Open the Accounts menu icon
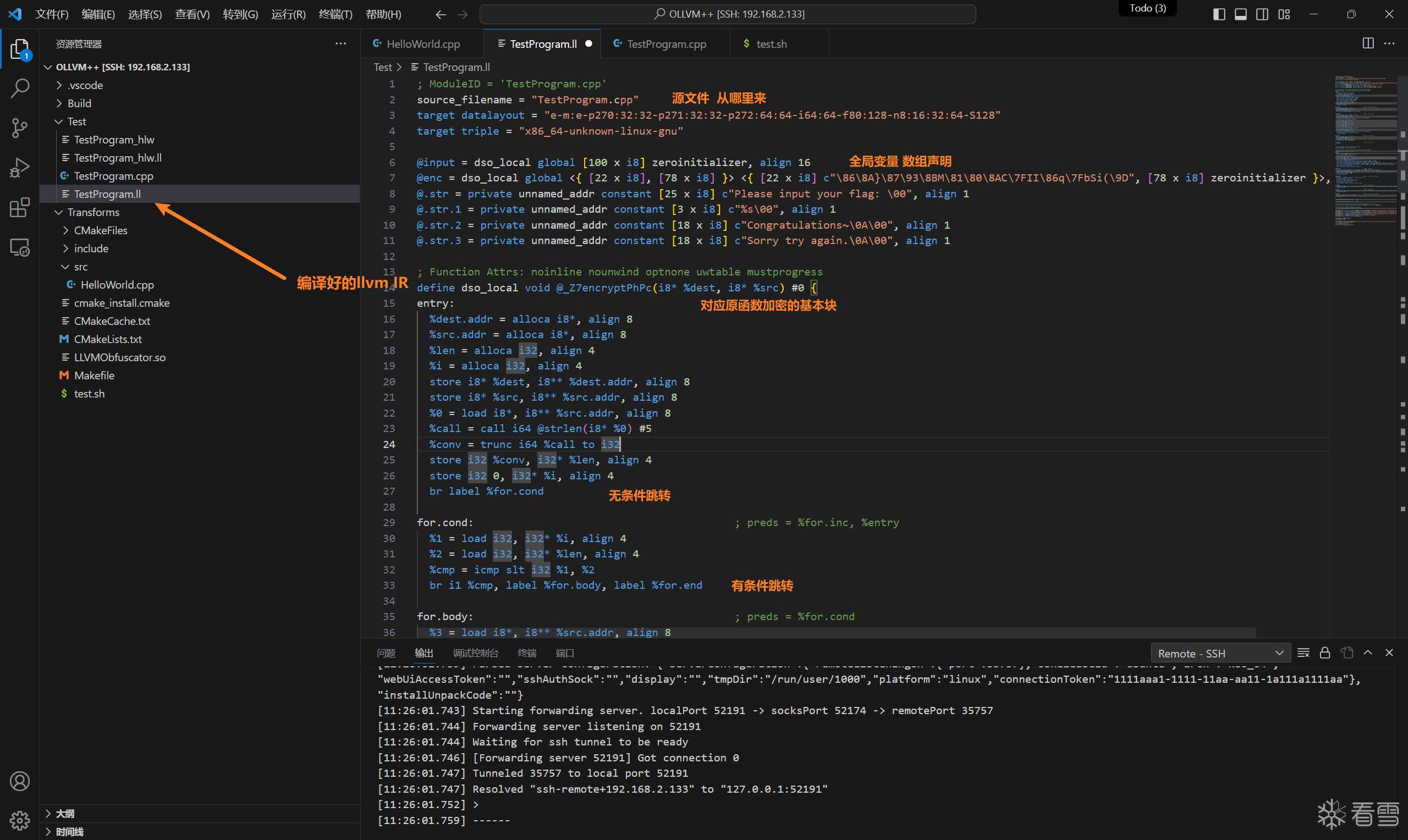The height and width of the screenshot is (840, 1408). (20, 781)
